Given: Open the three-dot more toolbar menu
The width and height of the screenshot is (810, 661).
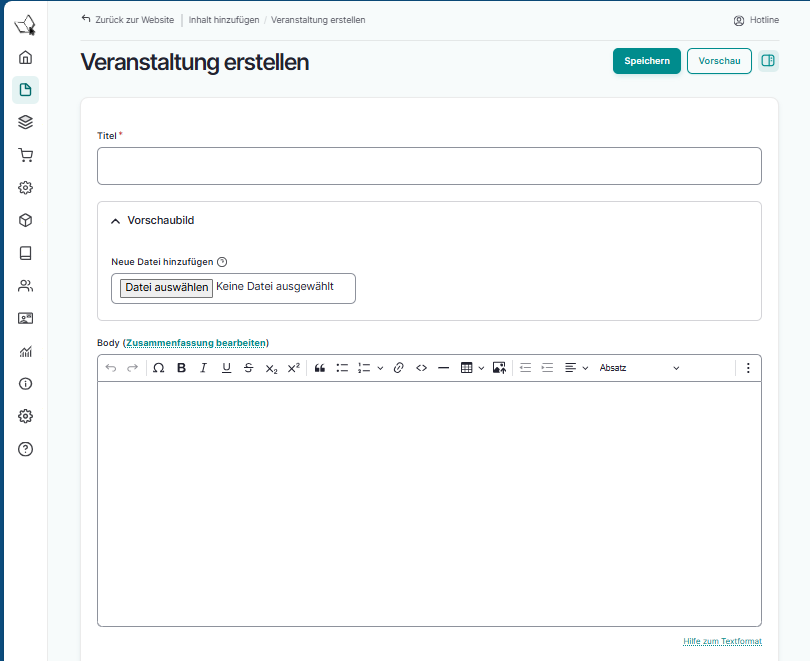Looking at the screenshot, I should click(747, 368).
